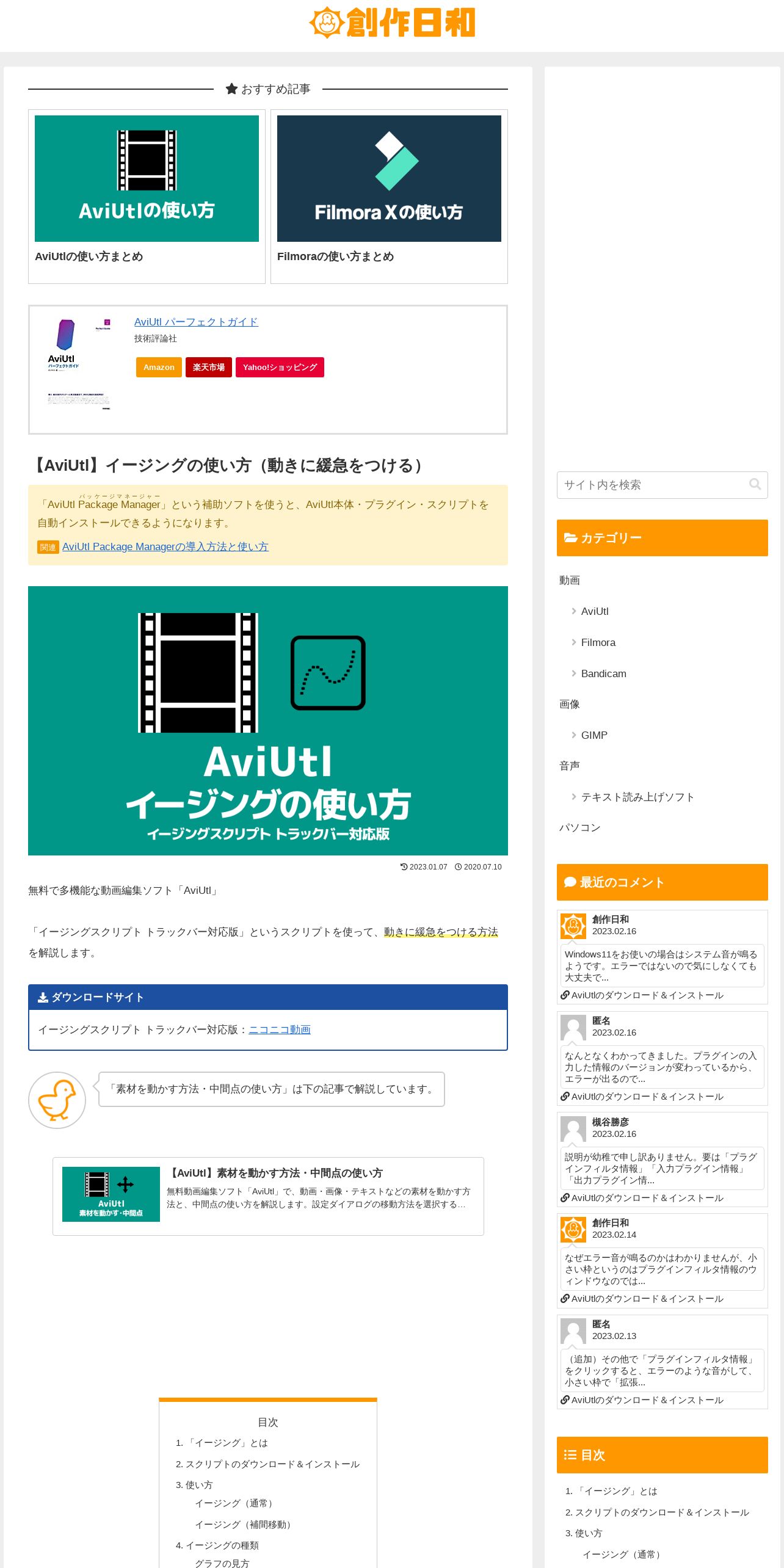Open the AviUtlの使い方 thumbnail card

click(x=147, y=178)
